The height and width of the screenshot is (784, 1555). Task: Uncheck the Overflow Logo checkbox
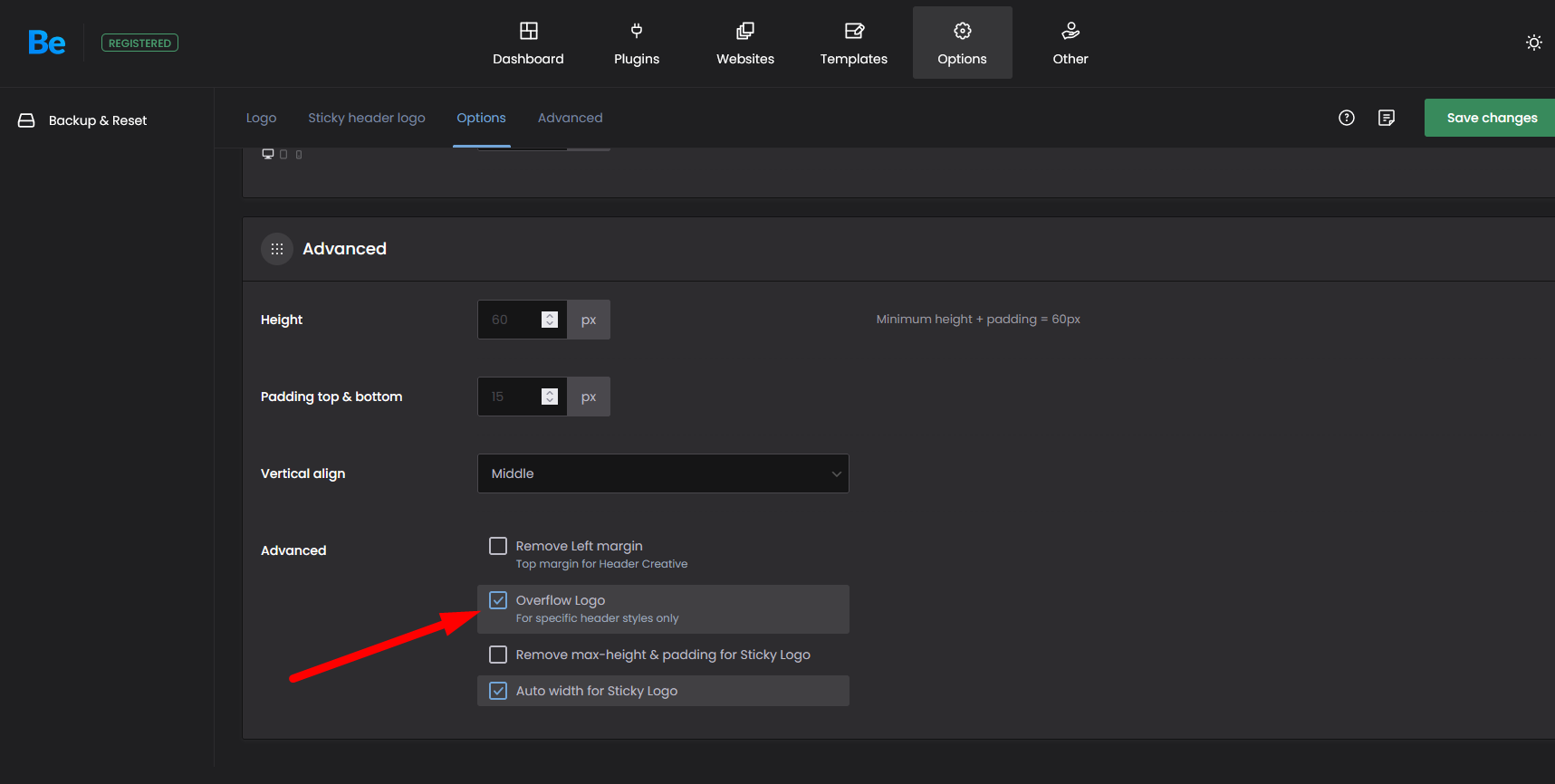[498, 600]
